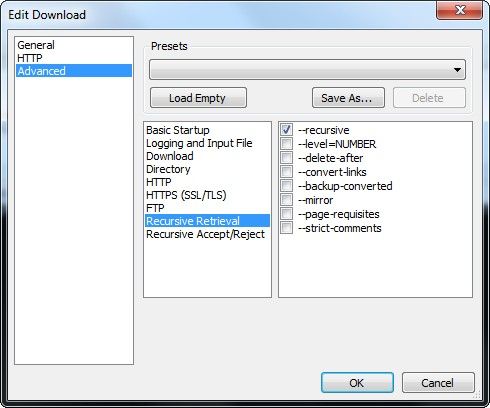Viewport: 490px width, 408px height.
Task: Enable the --level=NUMBER option
Action: (x=286, y=144)
